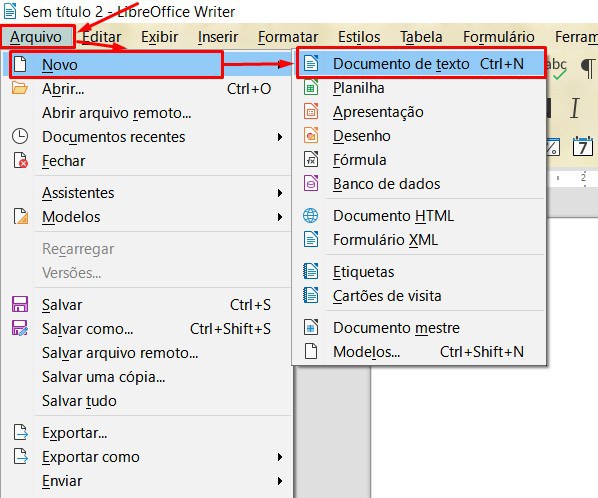598x498 pixels.
Task: Click the Exportar como icon
Action: 21,456
